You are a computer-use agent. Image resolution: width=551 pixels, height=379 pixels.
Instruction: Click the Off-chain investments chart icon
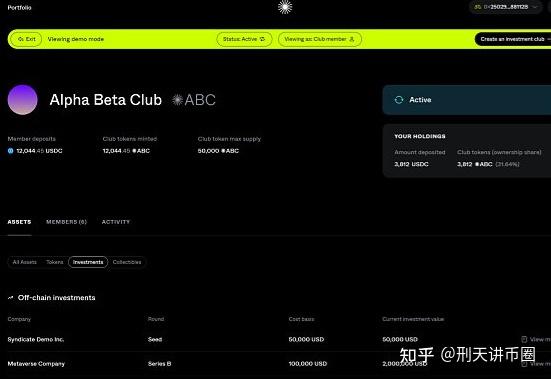[x=11, y=298]
